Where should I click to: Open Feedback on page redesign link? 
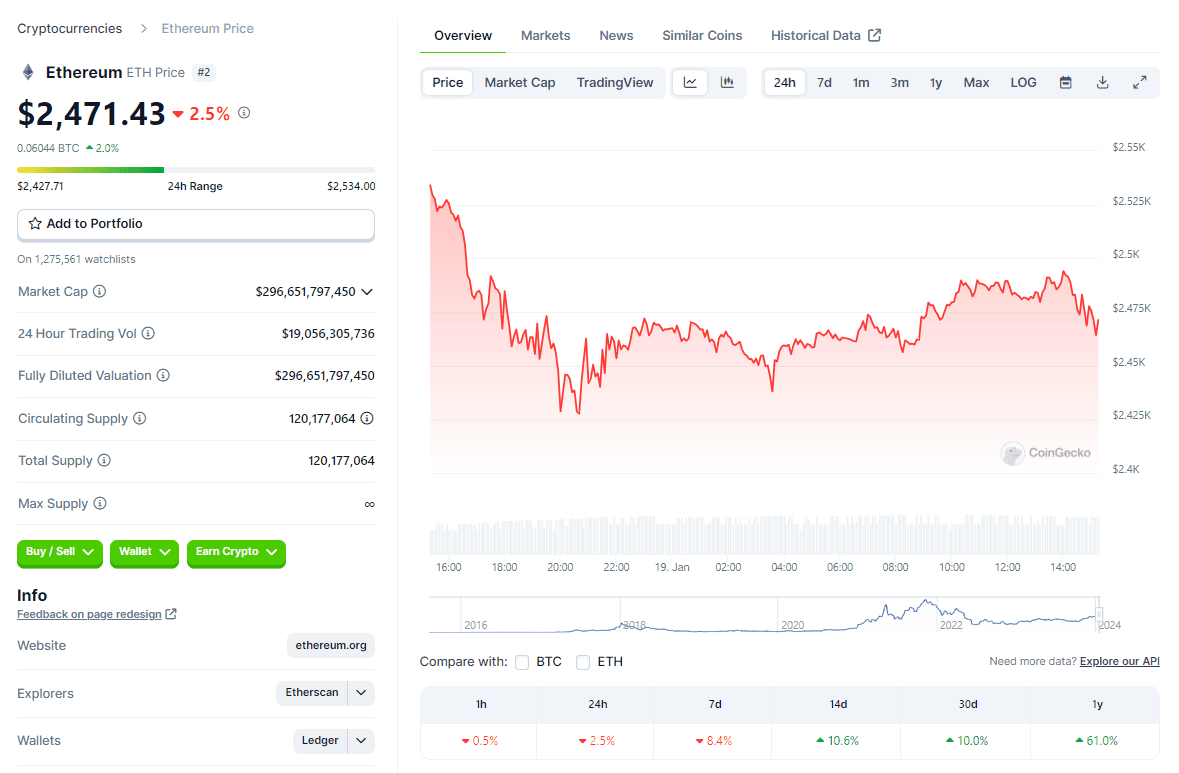[x=89, y=614]
